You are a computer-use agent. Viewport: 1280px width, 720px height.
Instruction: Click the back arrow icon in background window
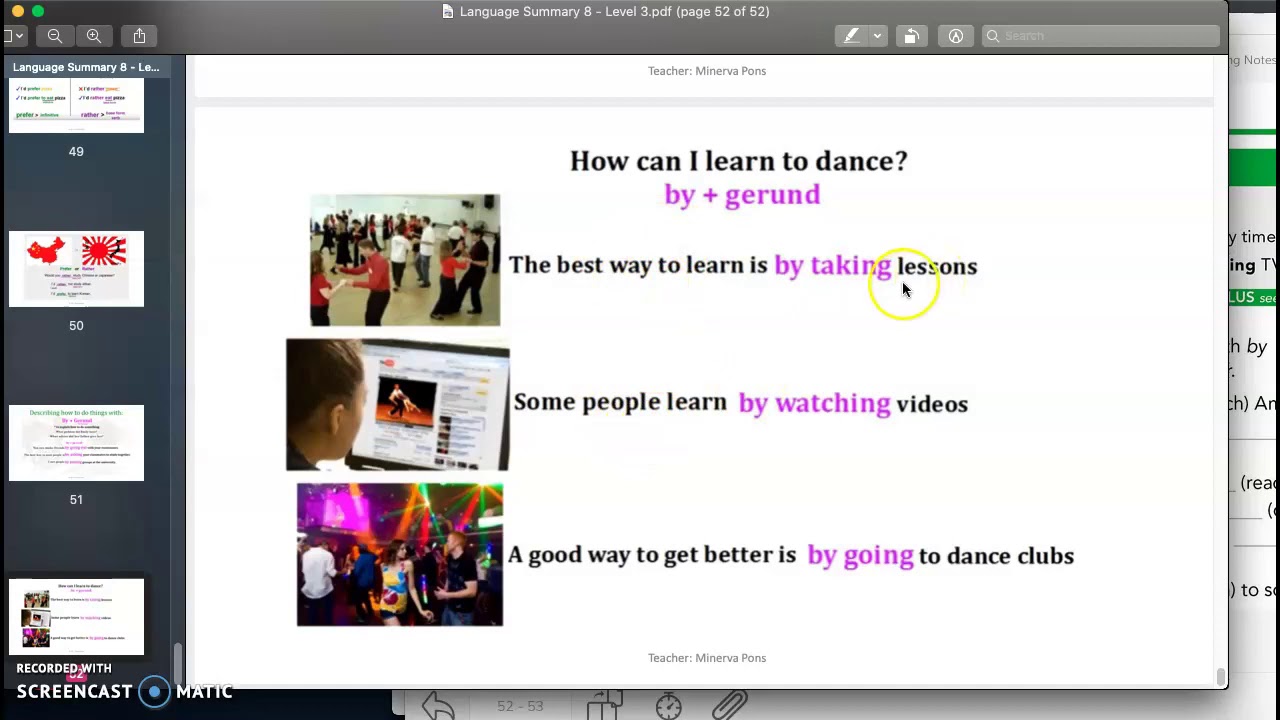pyautogui.click(x=438, y=706)
